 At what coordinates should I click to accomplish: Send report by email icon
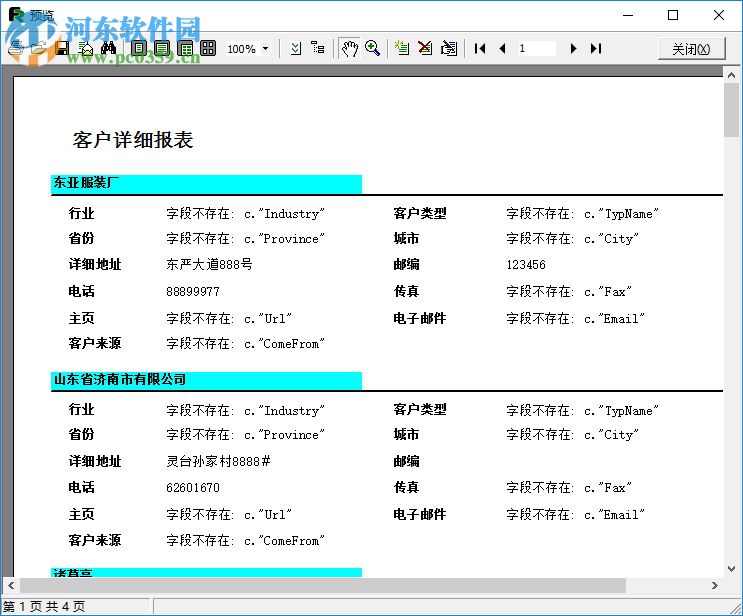coord(86,48)
